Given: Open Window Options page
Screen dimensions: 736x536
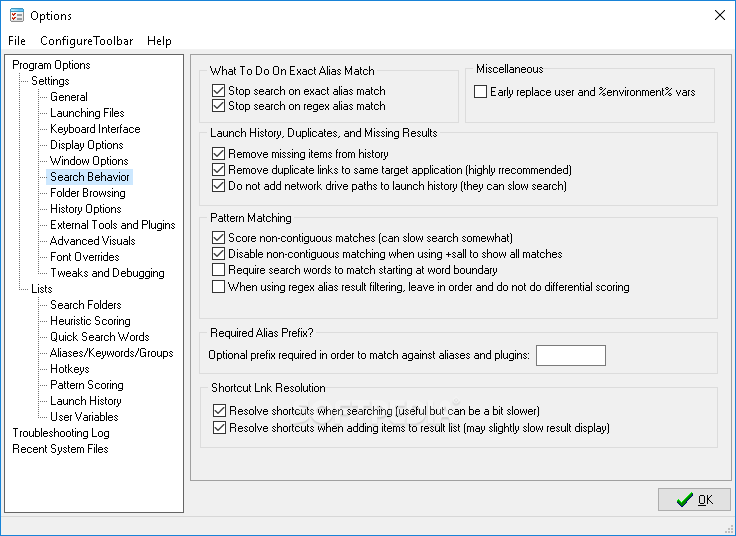Looking at the screenshot, I should click(89, 161).
